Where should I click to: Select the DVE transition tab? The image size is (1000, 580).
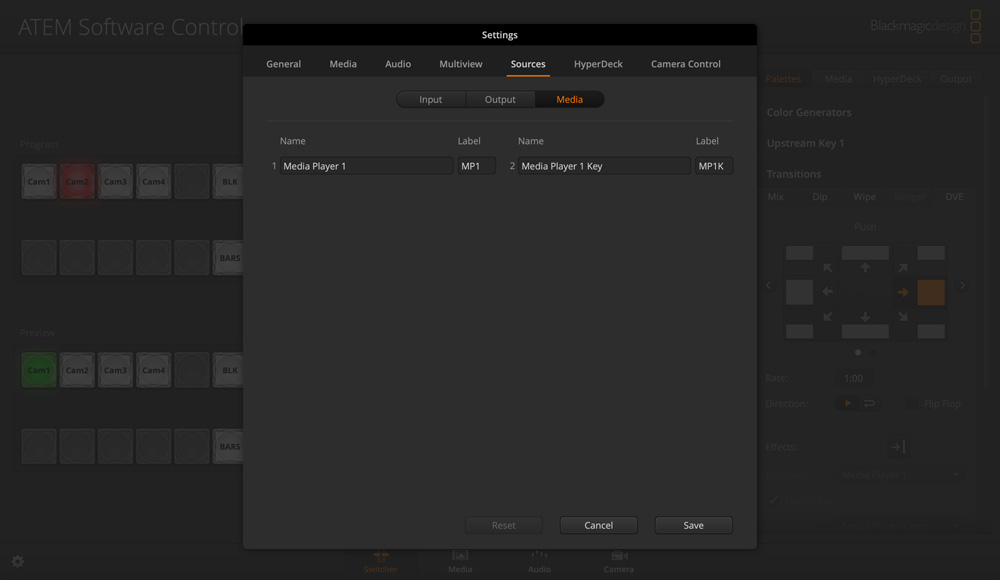click(x=954, y=197)
